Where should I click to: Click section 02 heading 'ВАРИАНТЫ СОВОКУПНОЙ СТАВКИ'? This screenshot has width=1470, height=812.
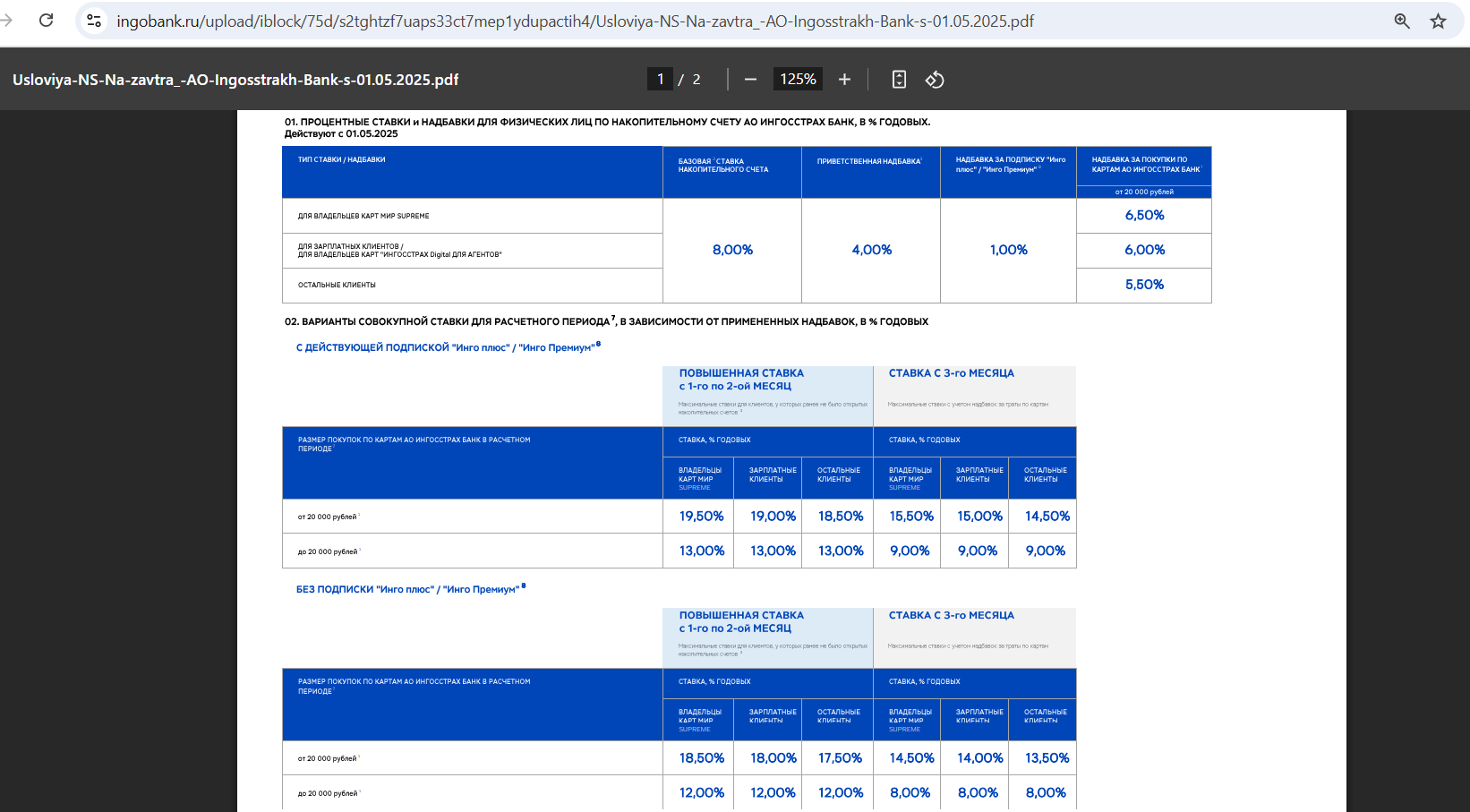pyautogui.click(x=606, y=321)
